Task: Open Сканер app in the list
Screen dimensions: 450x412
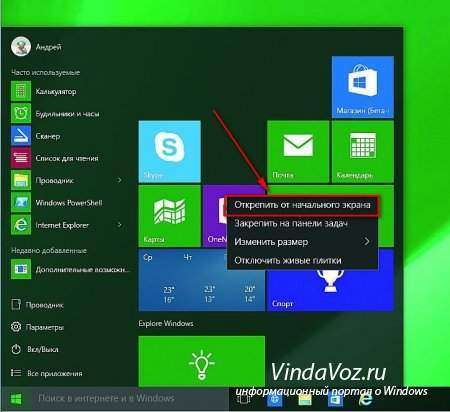Action: [67, 136]
